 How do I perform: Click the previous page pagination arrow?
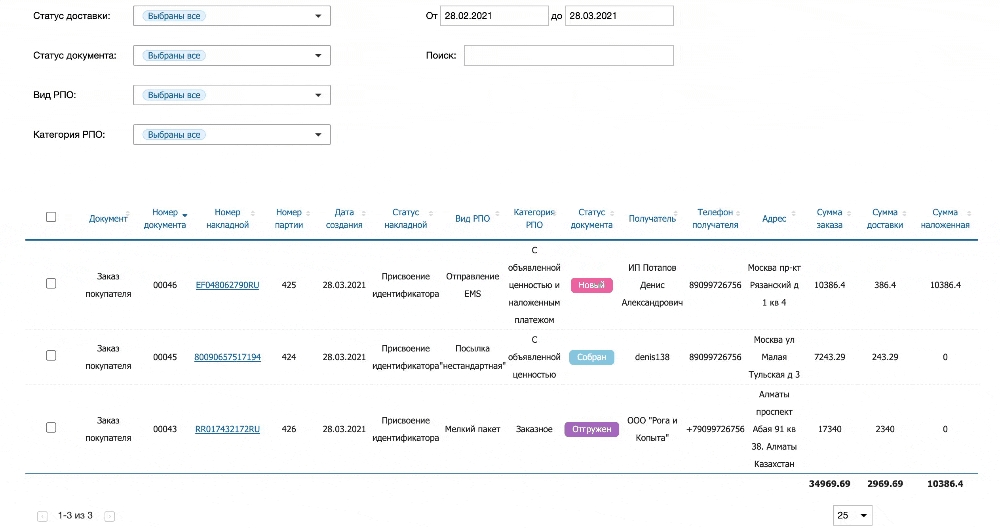click(42, 516)
